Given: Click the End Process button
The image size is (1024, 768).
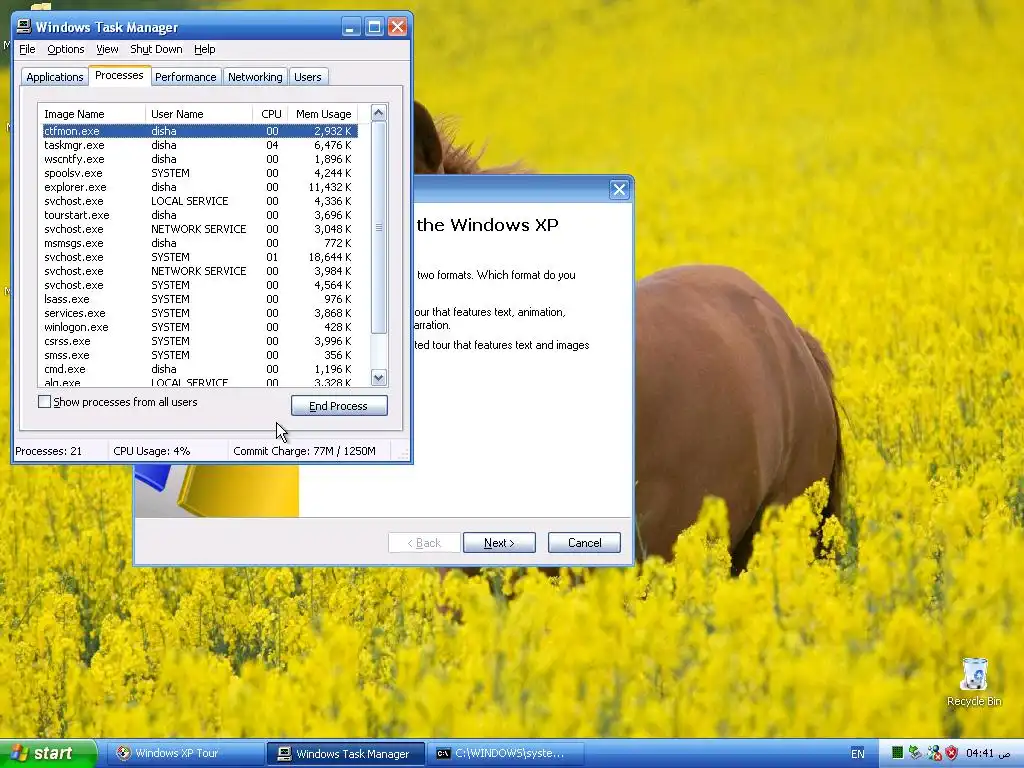Looking at the screenshot, I should click(x=339, y=406).
